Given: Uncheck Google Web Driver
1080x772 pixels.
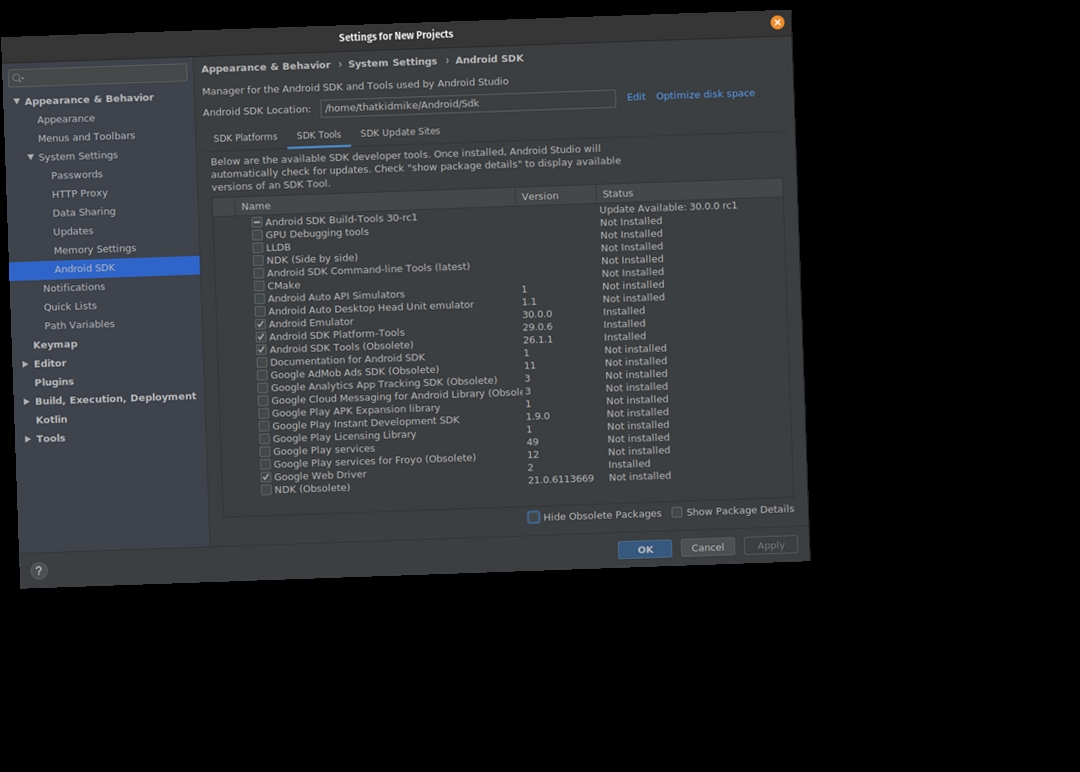Looking at the screenshot, I should [x=265, y=477].
